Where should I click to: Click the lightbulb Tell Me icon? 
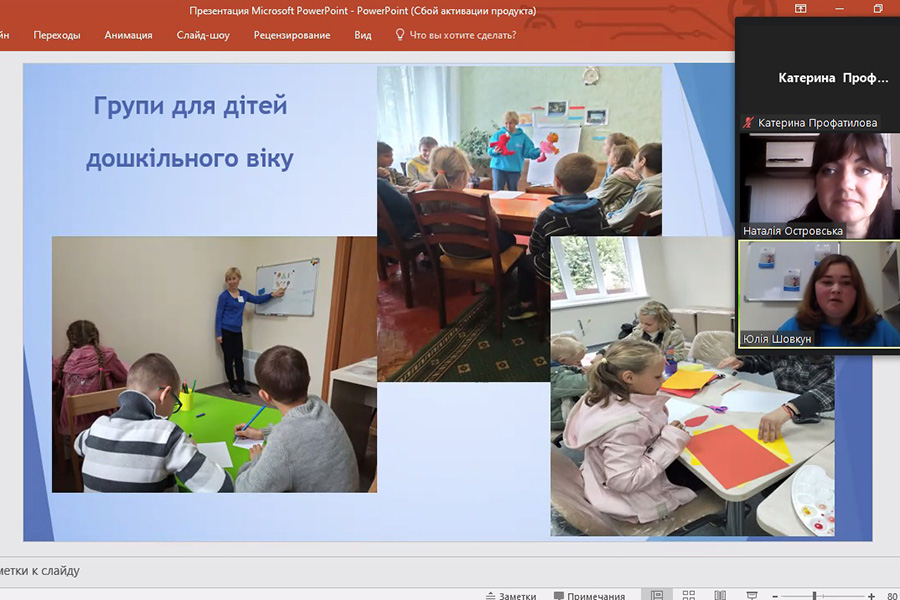tap(400, 34)
